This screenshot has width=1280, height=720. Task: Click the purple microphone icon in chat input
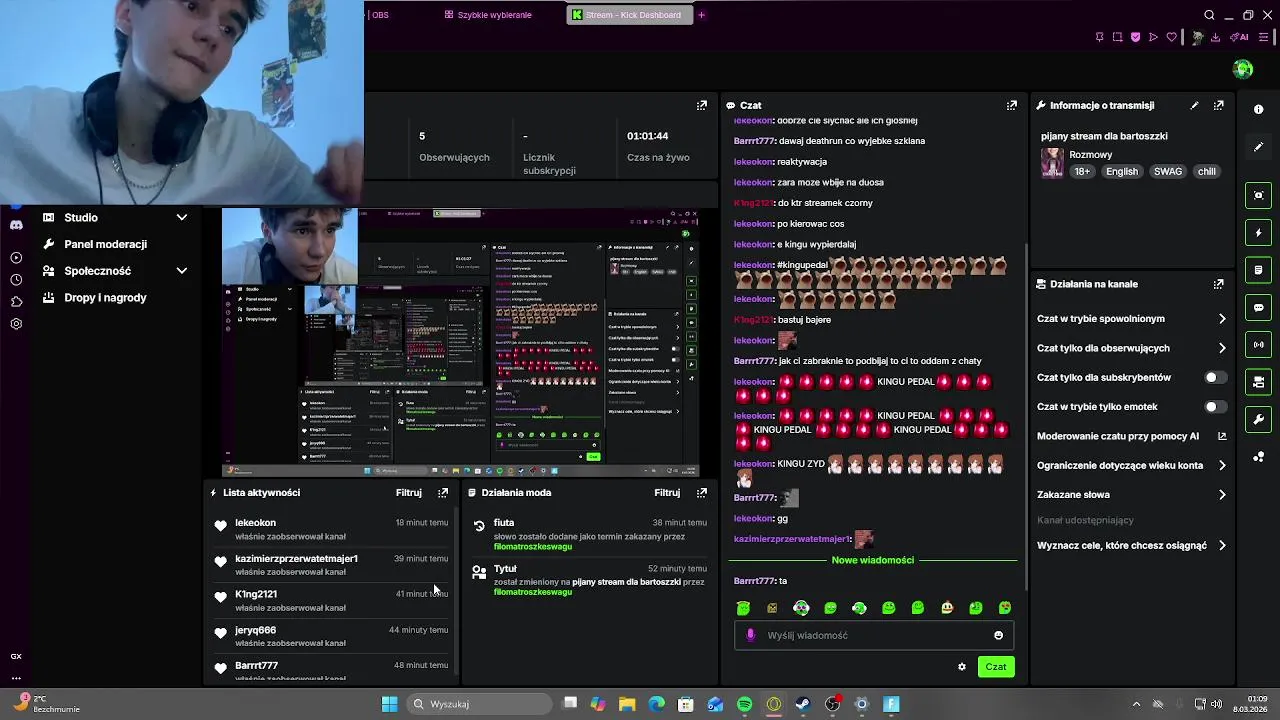pos(751,635)
